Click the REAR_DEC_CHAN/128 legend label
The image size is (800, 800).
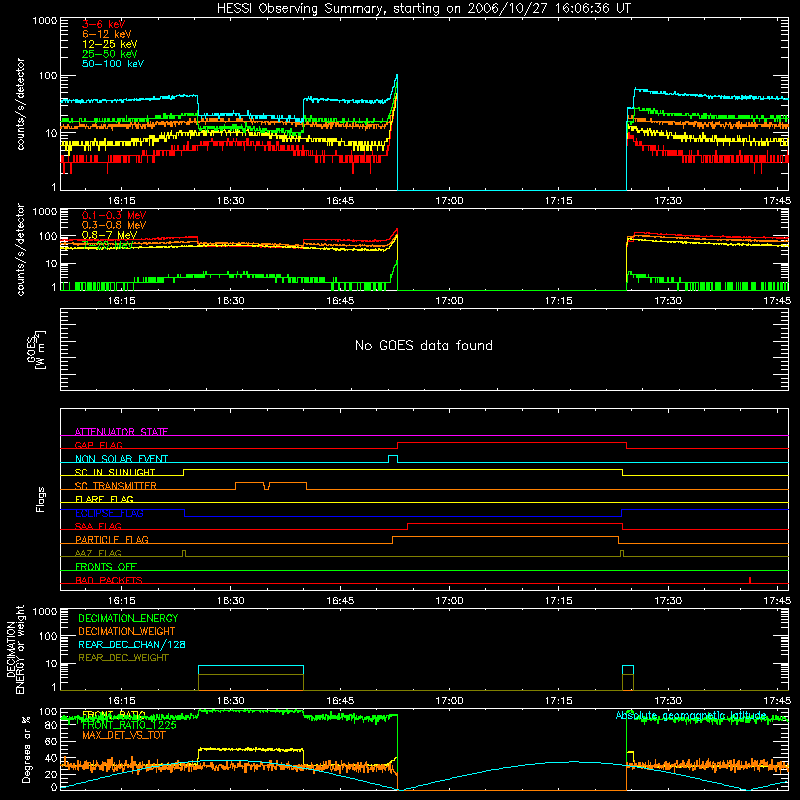[132, 644]
